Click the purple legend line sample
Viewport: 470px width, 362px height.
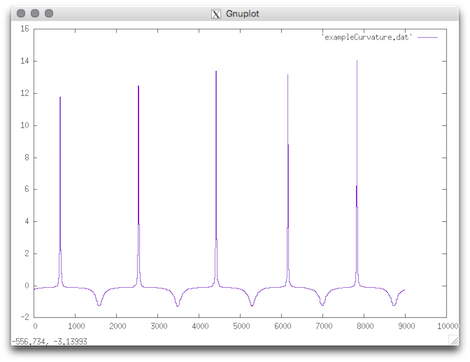(x=428, y=37)
